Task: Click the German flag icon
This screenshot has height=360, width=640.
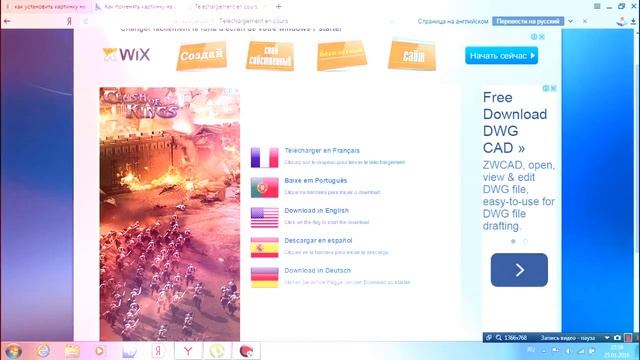Action: (x=264, y=278)
